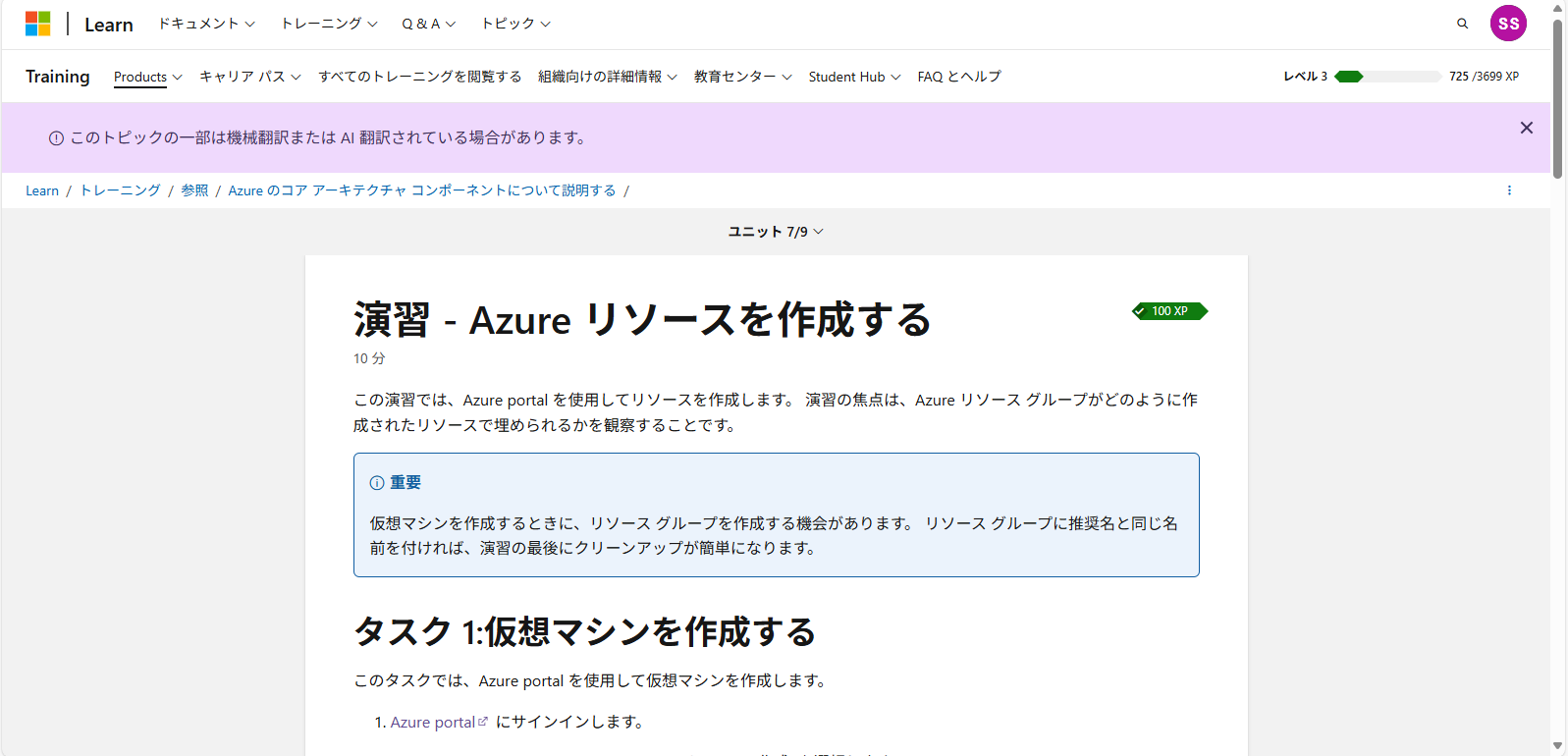Screen dimensions: 1568x756
Task: Open the three-dot more actions menu
Action: coord(1509,190)
